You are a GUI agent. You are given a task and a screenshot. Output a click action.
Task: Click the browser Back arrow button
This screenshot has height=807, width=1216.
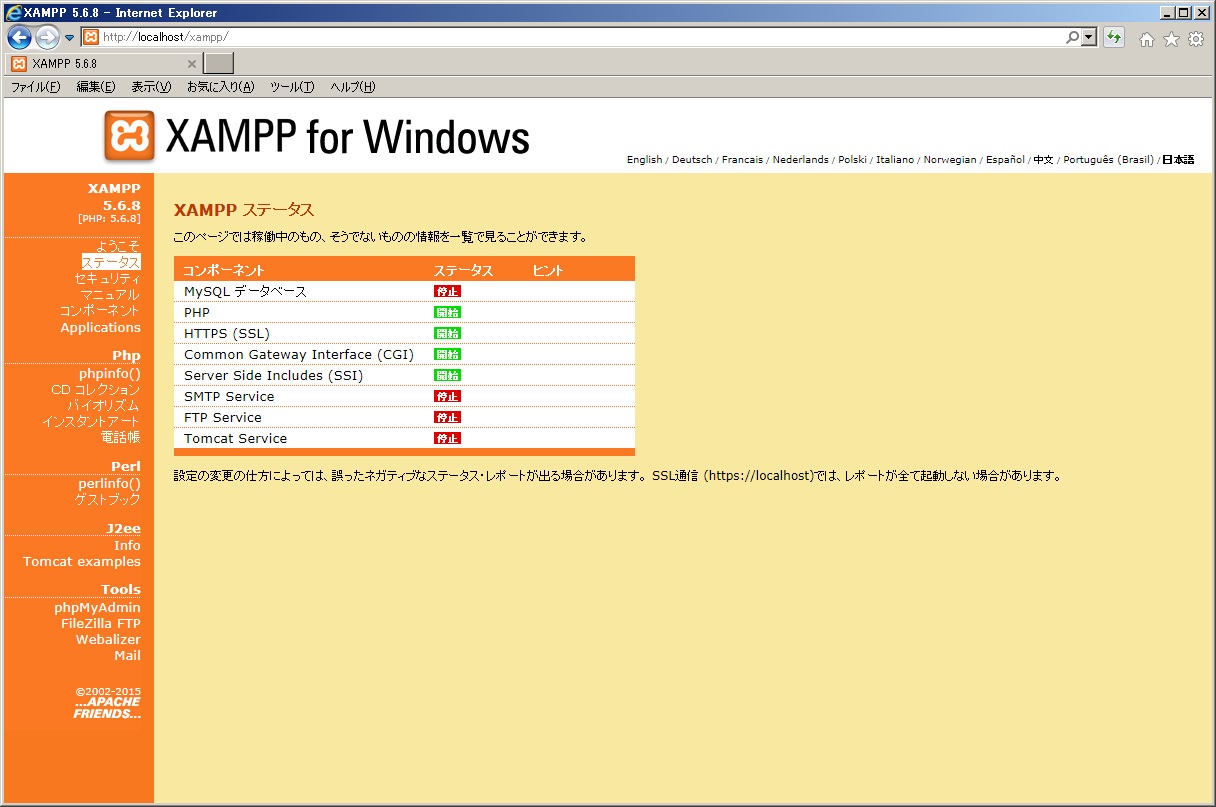pyautogui.click(x=19, y=38)
